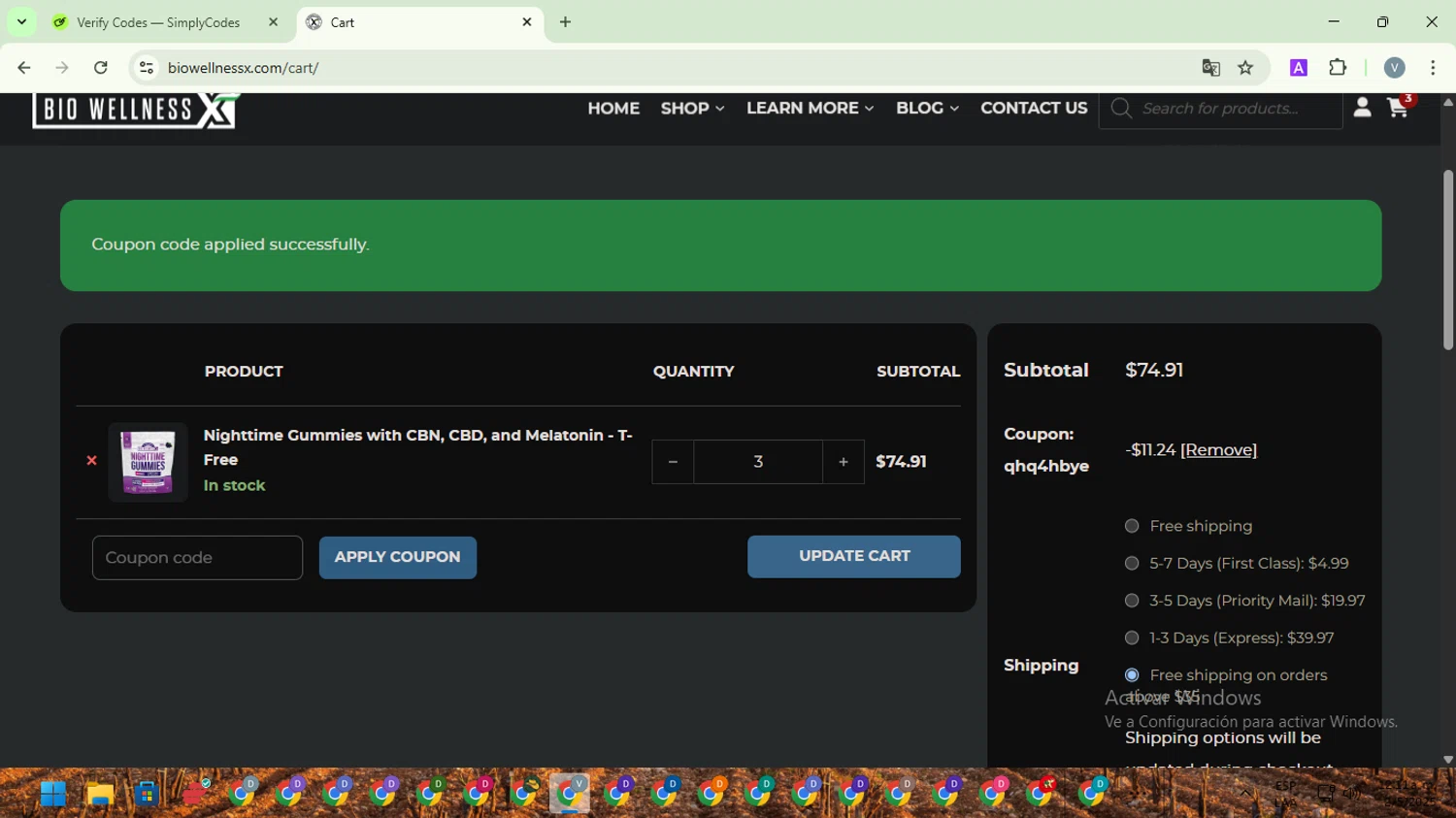Select Free shipping option
This screenshot has height=818, width=1456.
pos(1132,526)
